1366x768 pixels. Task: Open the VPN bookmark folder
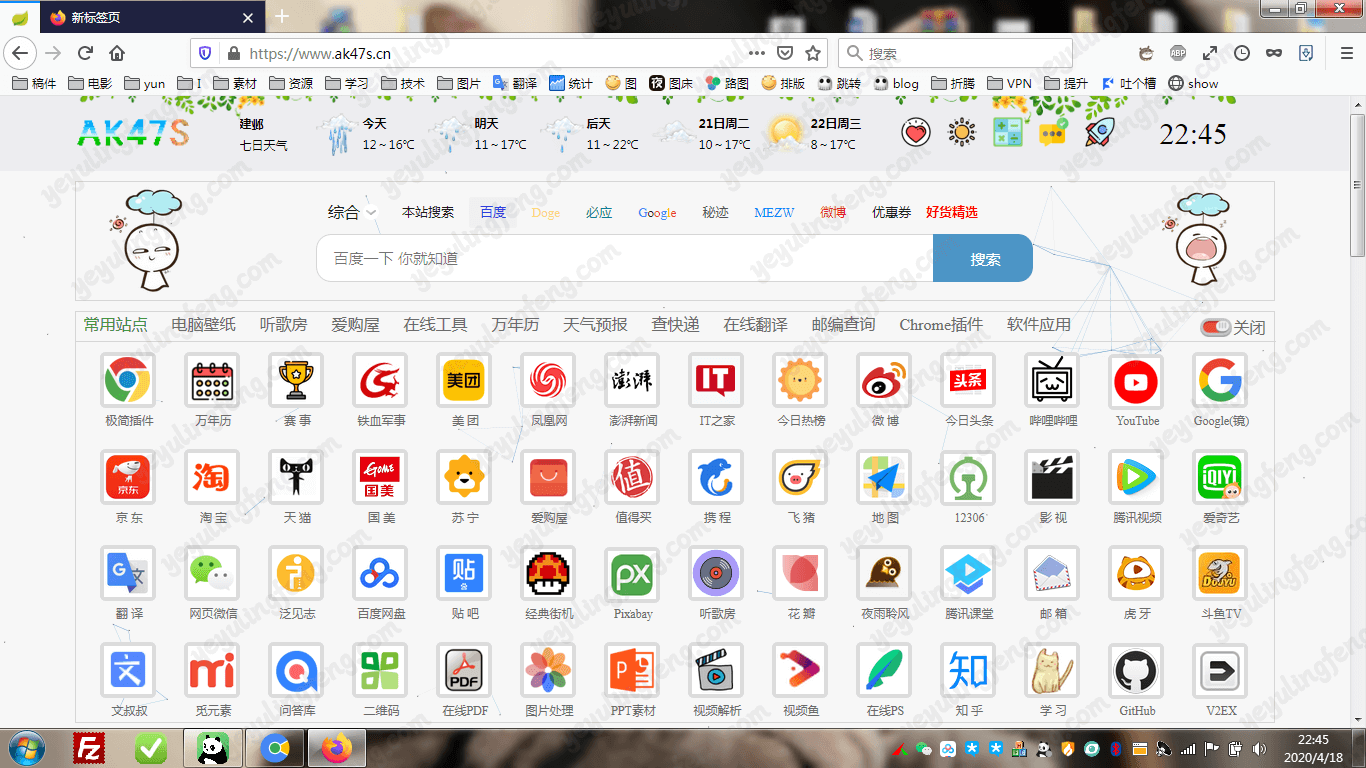click(1009, 83)
